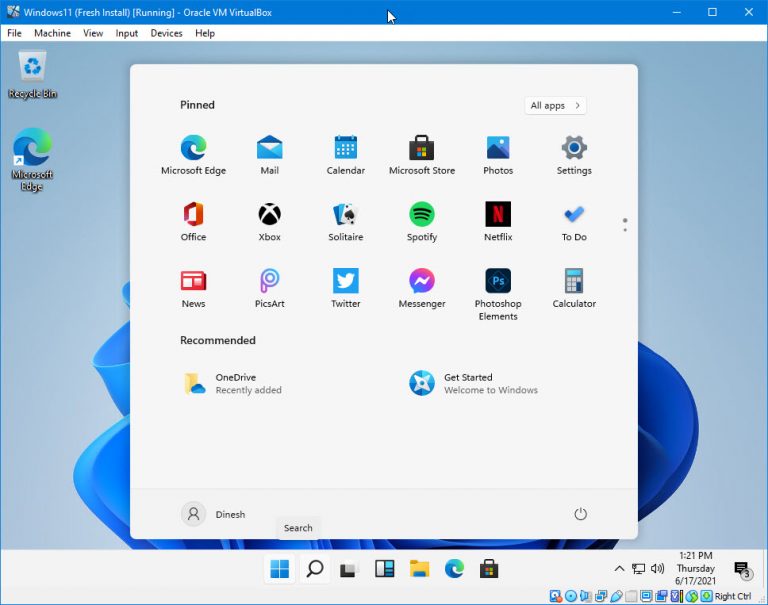This screenshot has height=605, width=768.
Task: Open the VirtualBox View menu
Action: point(93,33)
